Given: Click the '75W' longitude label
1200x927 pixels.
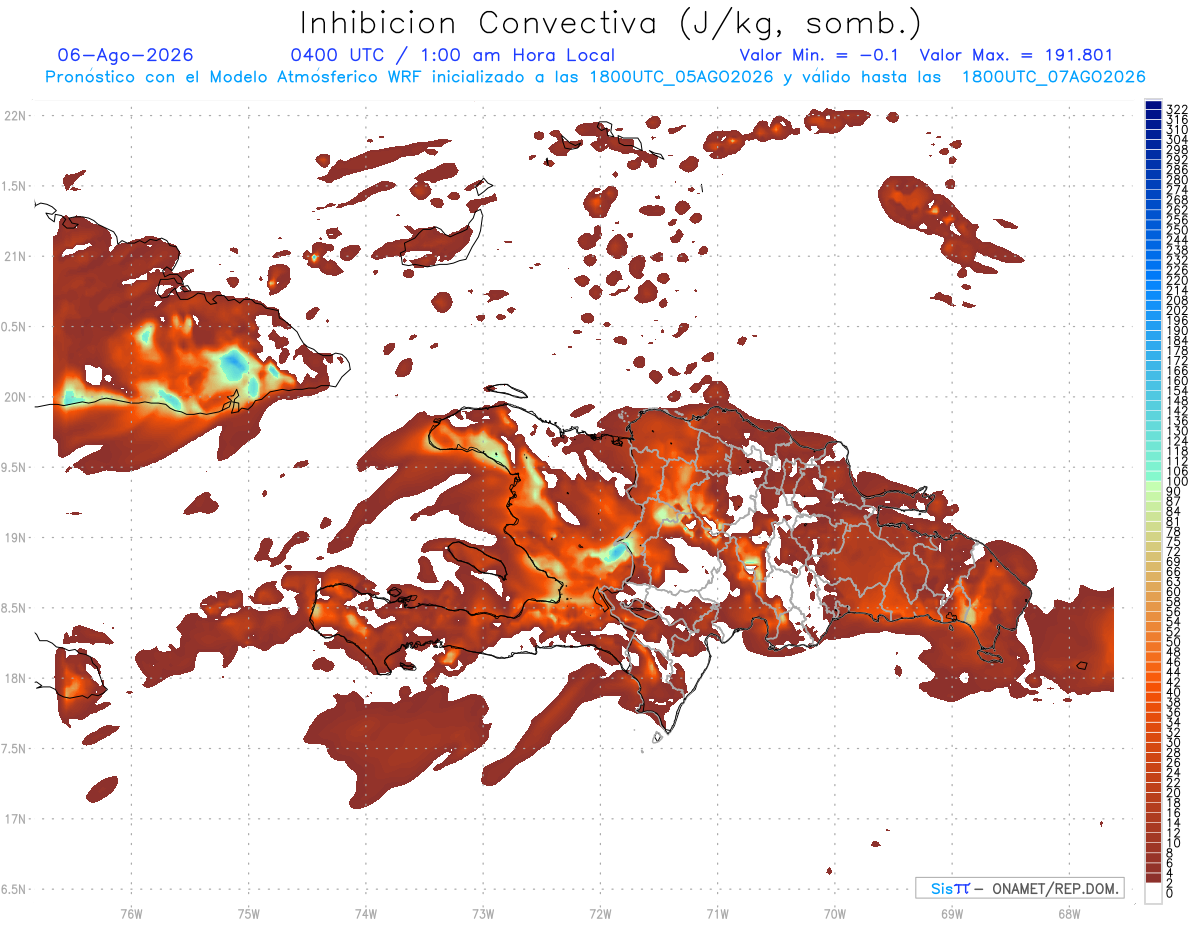Looking at the screenshot, I should tap(249, 912).
